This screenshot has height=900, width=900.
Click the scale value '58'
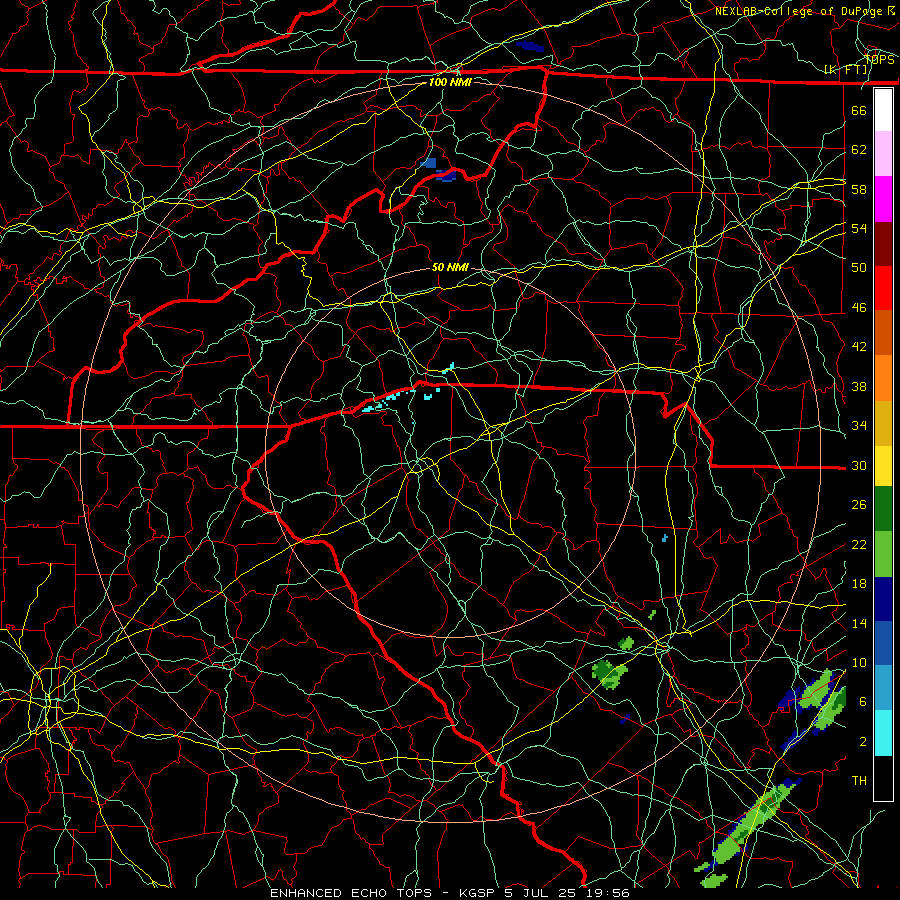[859, 189]
